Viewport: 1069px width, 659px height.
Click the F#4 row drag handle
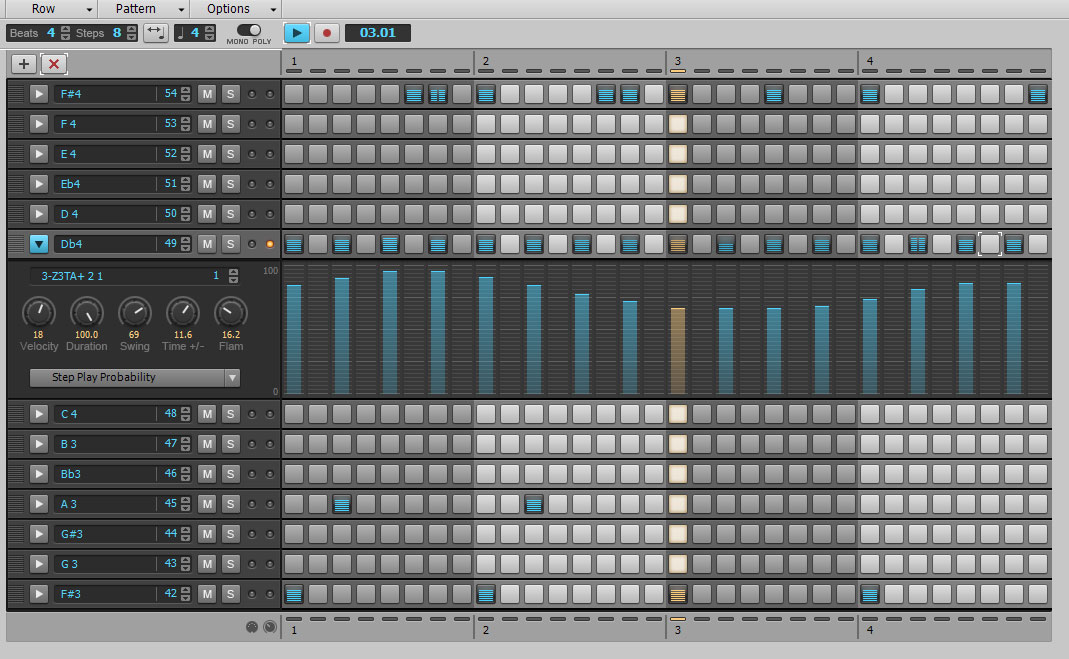pos(16,94)
